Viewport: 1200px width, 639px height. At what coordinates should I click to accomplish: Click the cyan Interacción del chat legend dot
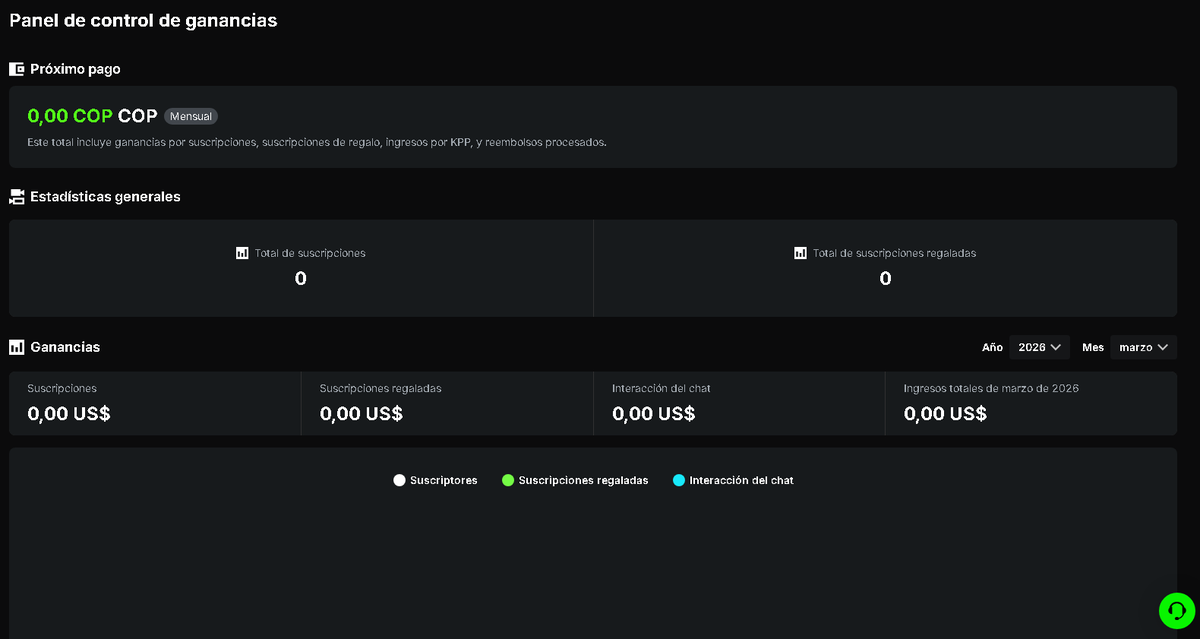pyautogui.click(x=679, y=480)
